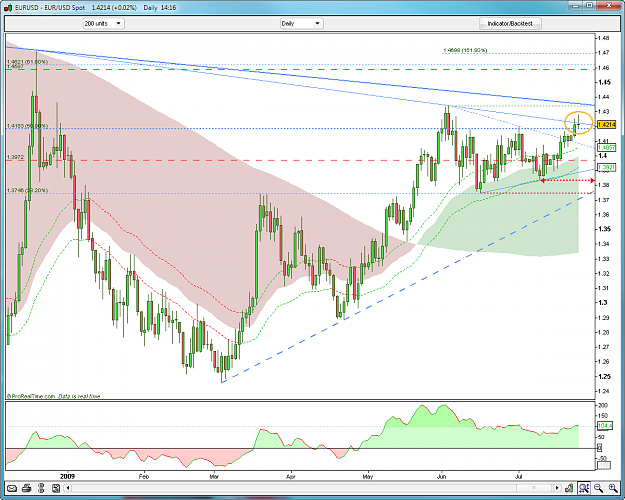
Task: Click the yellow 1.4214 price label
Action: click(x=607, y=125)
